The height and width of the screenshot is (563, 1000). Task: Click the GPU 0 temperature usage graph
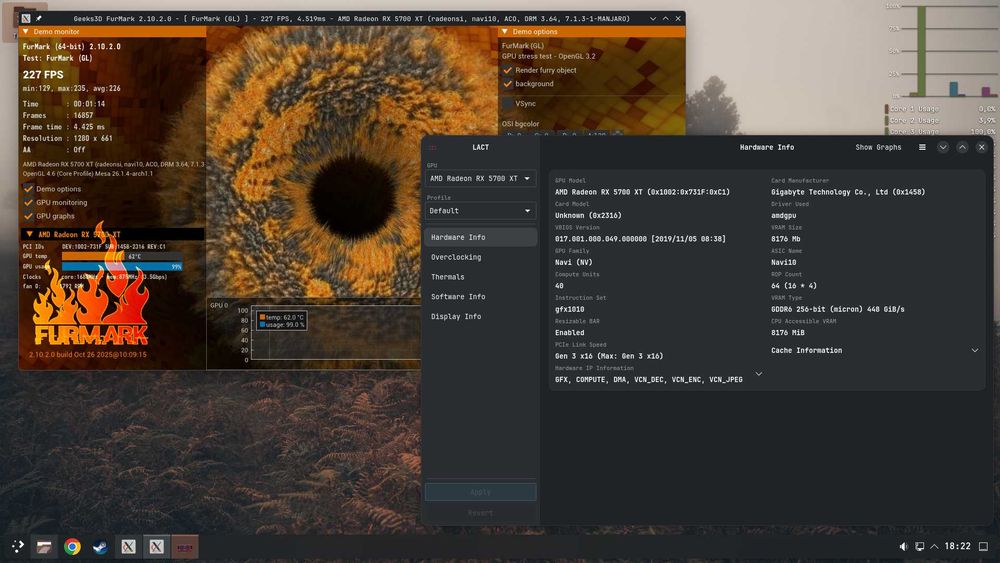coord(335,333)
